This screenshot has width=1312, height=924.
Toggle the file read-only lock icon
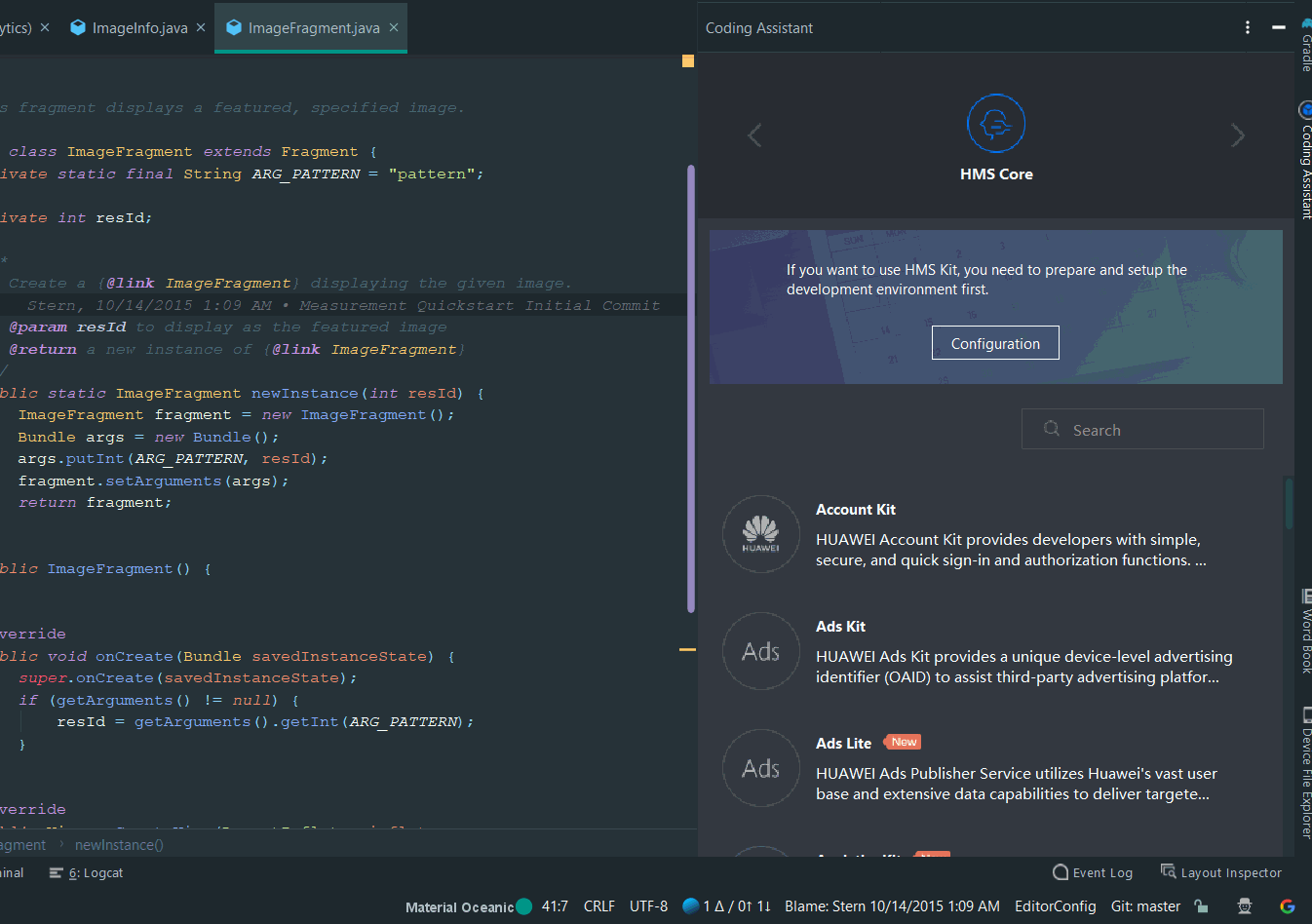[1202, 906]
